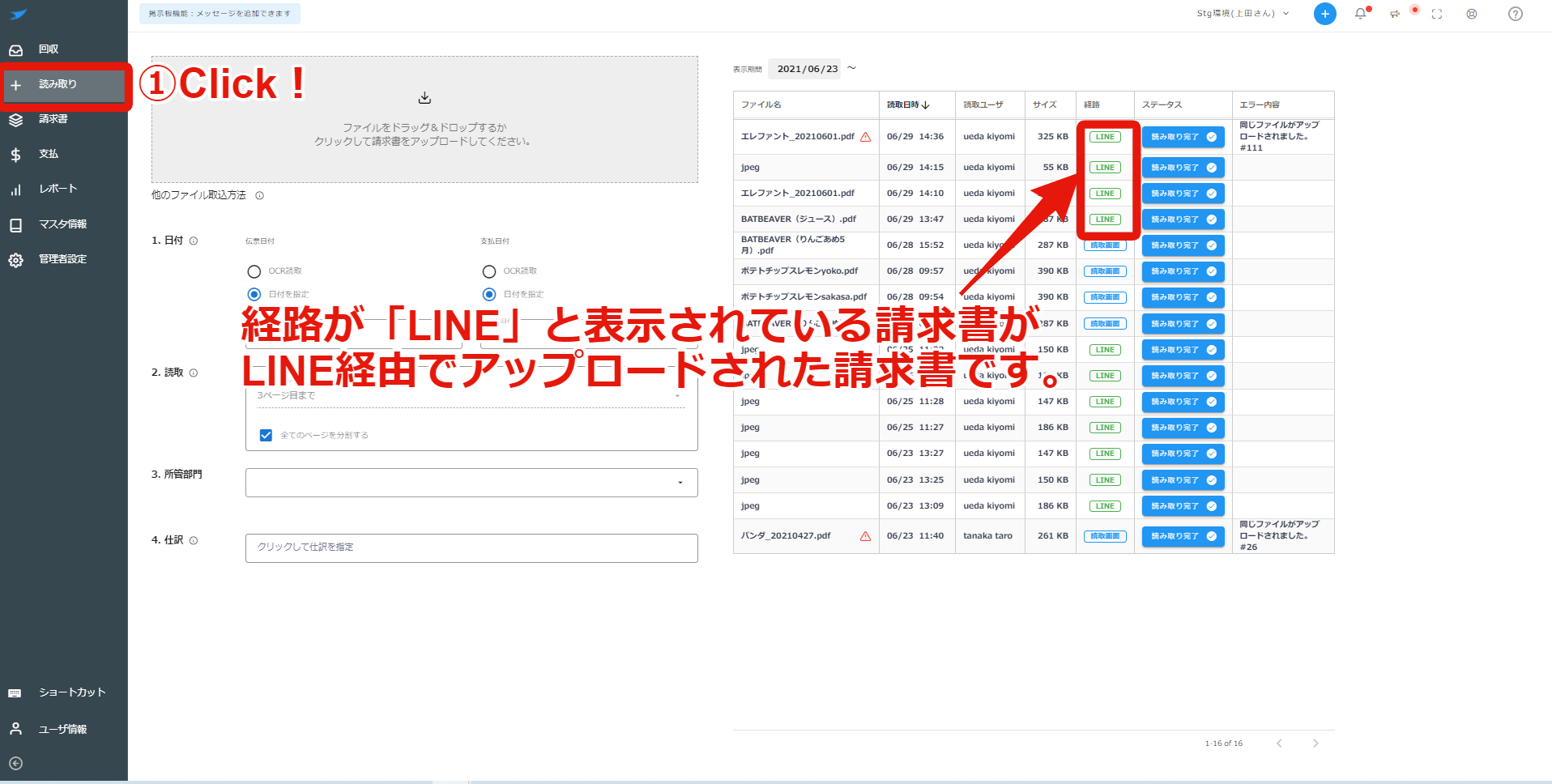Click 読み取り完了 for ポテトチップスレモンyoko.pdf

coord(1183,271)
